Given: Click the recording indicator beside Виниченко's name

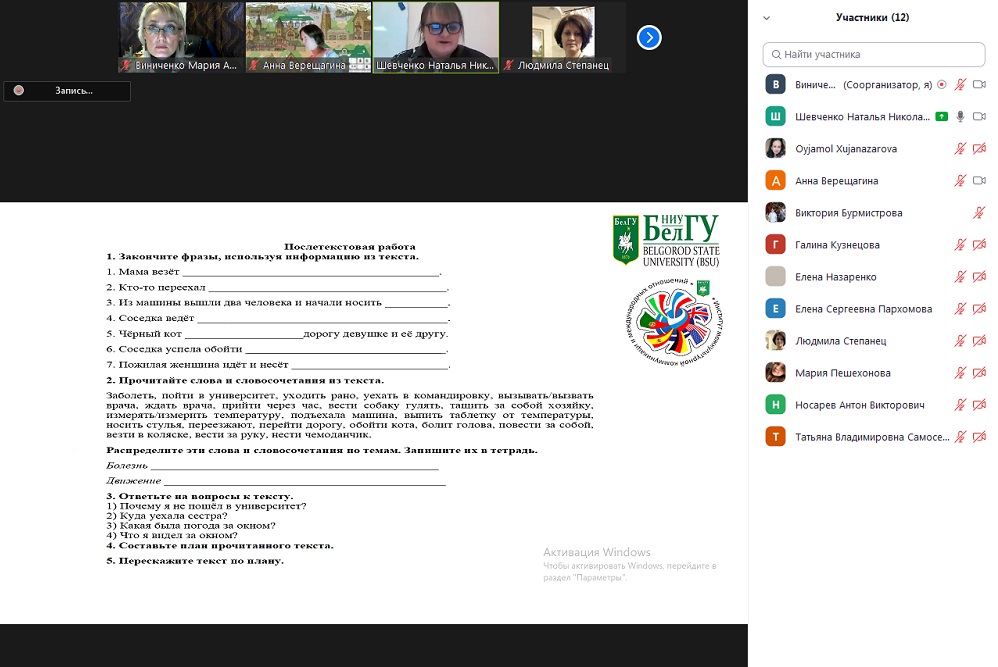Looking at the screenshot, I should pos(941,85).
